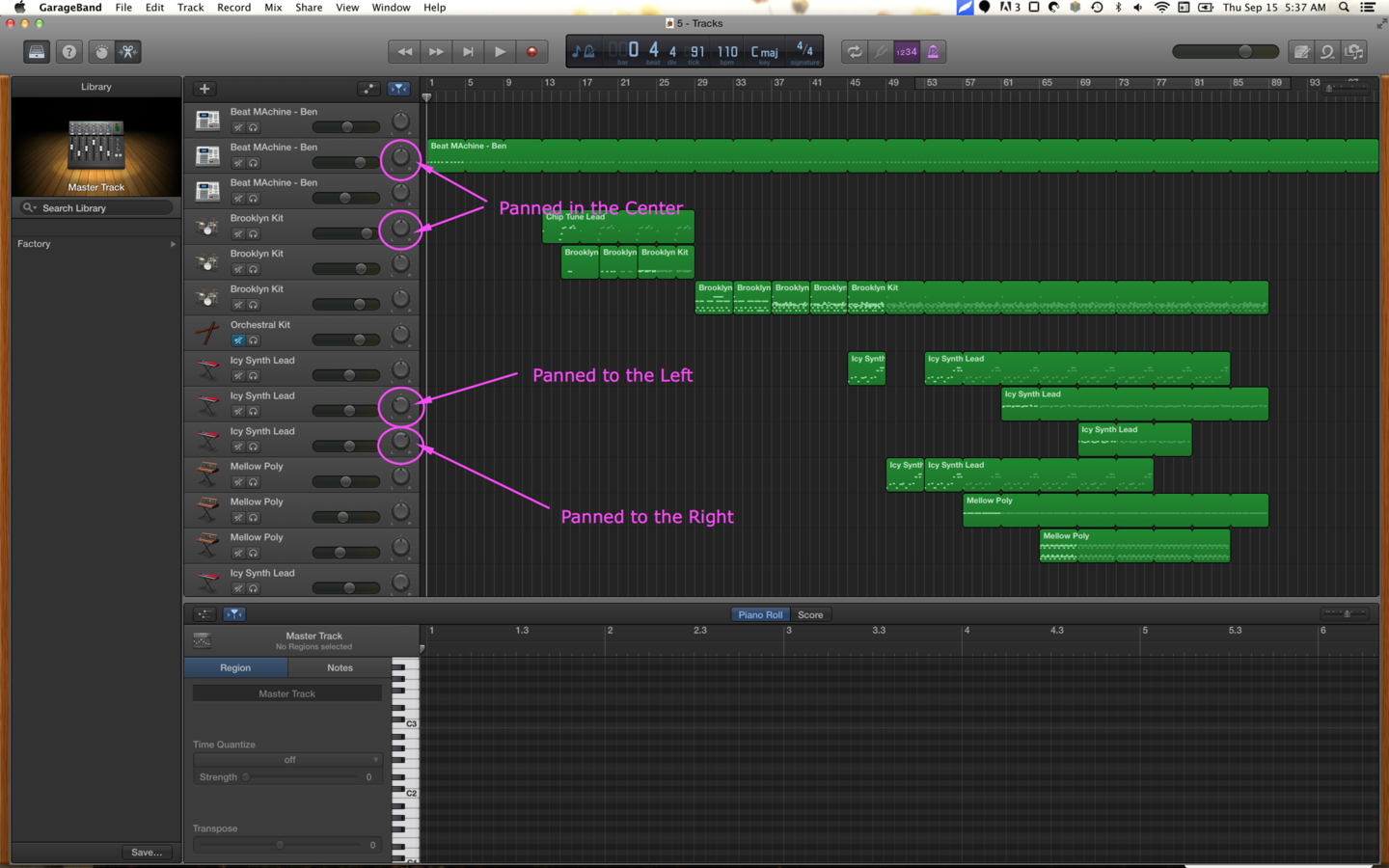Click the 110 bpm tempo field
Screen dimensions: 1389x868
click(x=727, y=52)
